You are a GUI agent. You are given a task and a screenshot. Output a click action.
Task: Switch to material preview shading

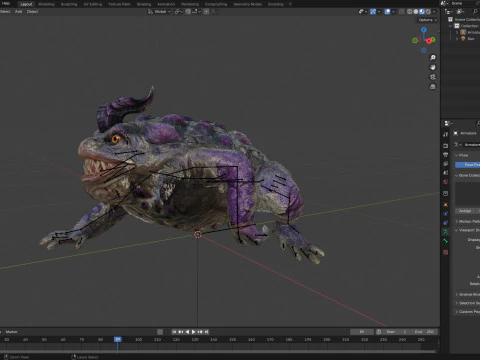point(422,12)
